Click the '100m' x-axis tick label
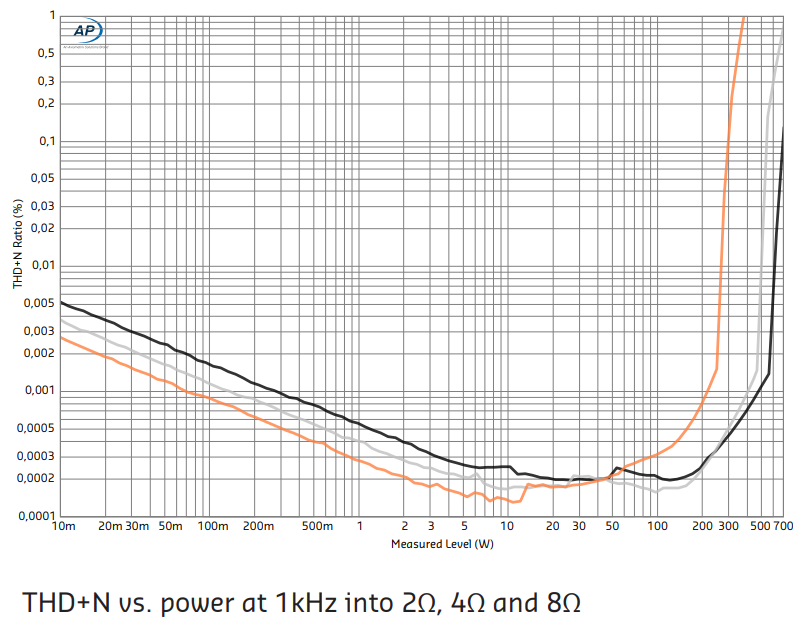This screenshot has width=800, height=634. pyautogui.click(x=213, y=526)
